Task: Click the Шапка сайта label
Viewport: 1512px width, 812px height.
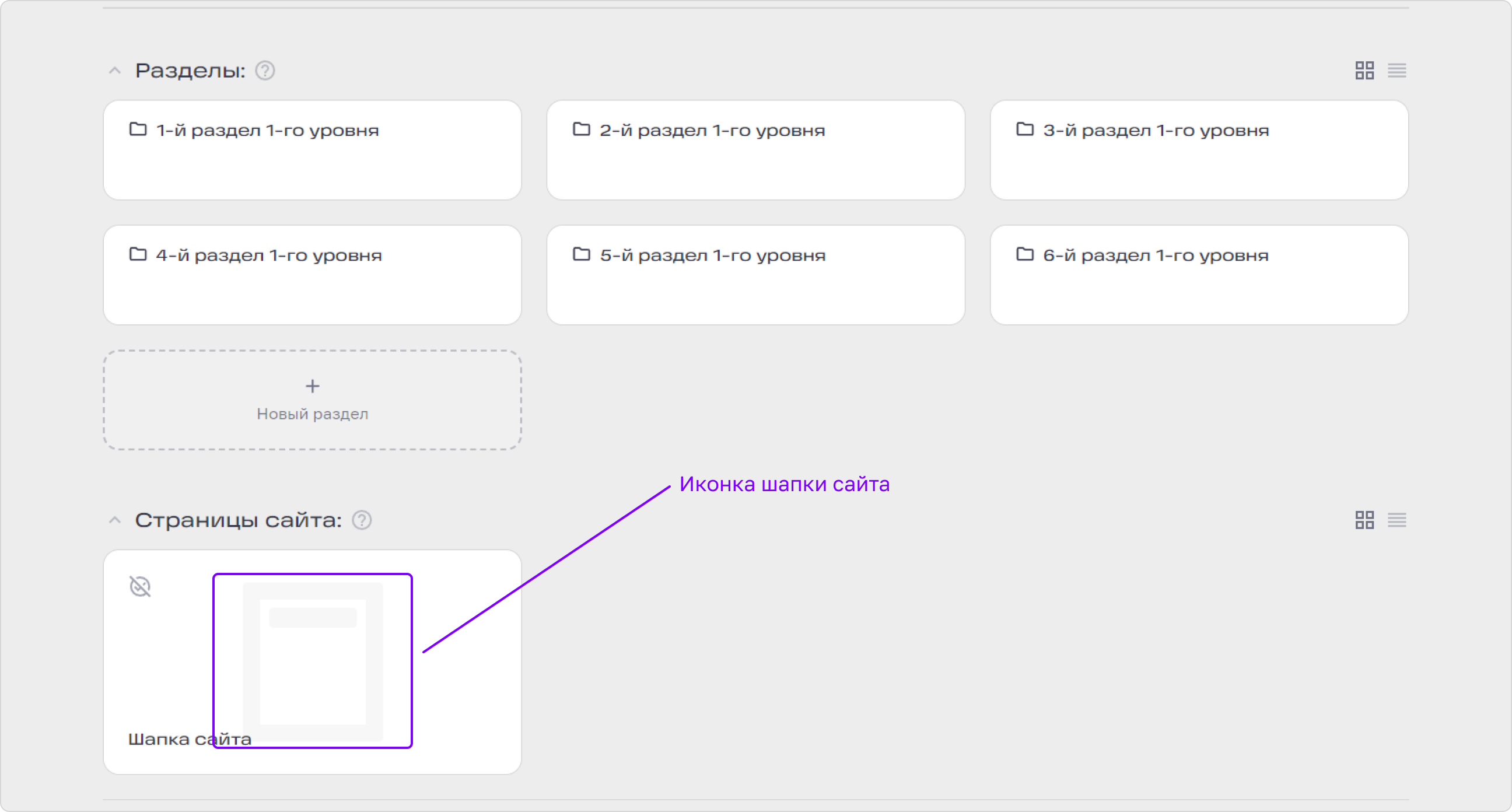Action: [x=190, y=740]
